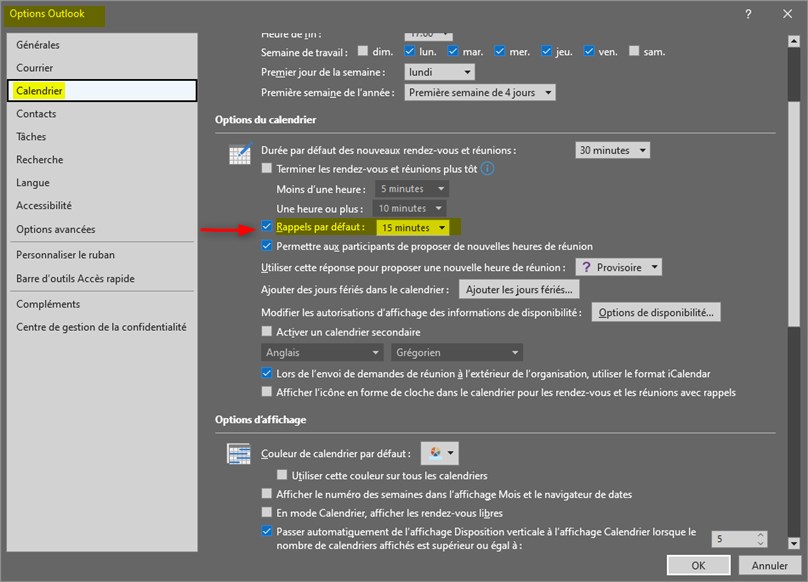
Task: Check Utiliser cette couleur sur tous les calendriers
Action: tap(282, 475)
